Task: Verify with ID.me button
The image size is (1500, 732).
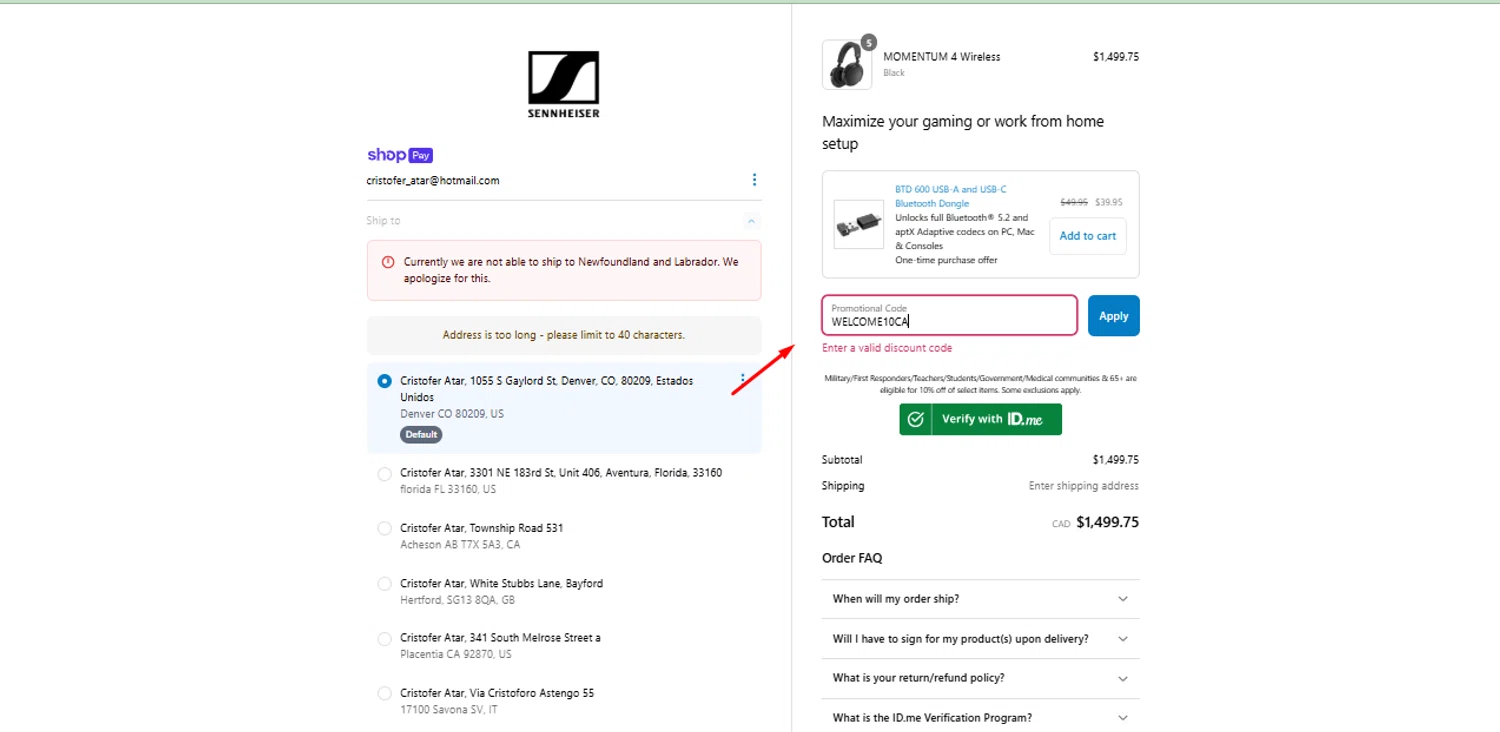Action: pos(980,419)
